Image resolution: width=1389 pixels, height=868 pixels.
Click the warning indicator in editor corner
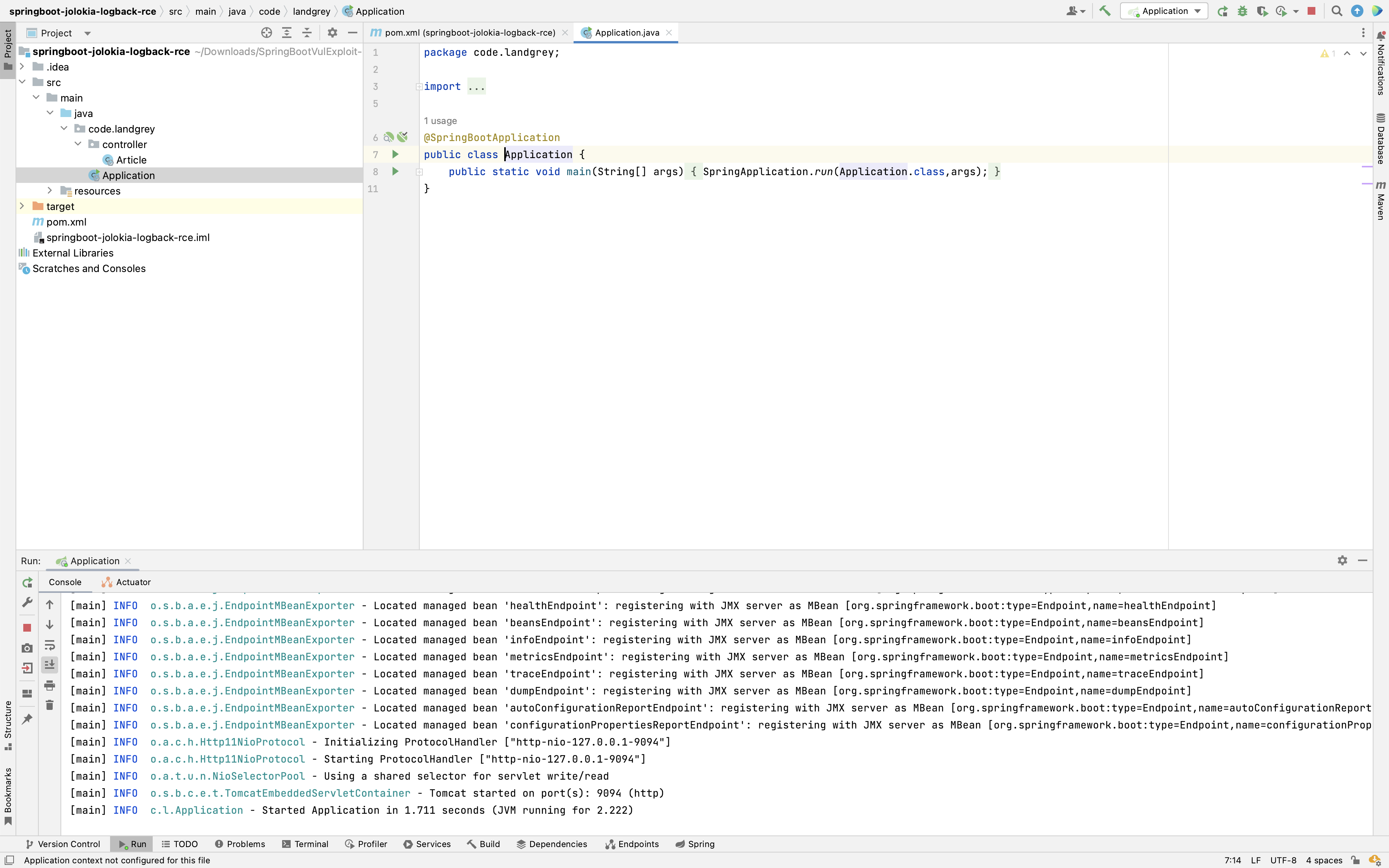1328,53
